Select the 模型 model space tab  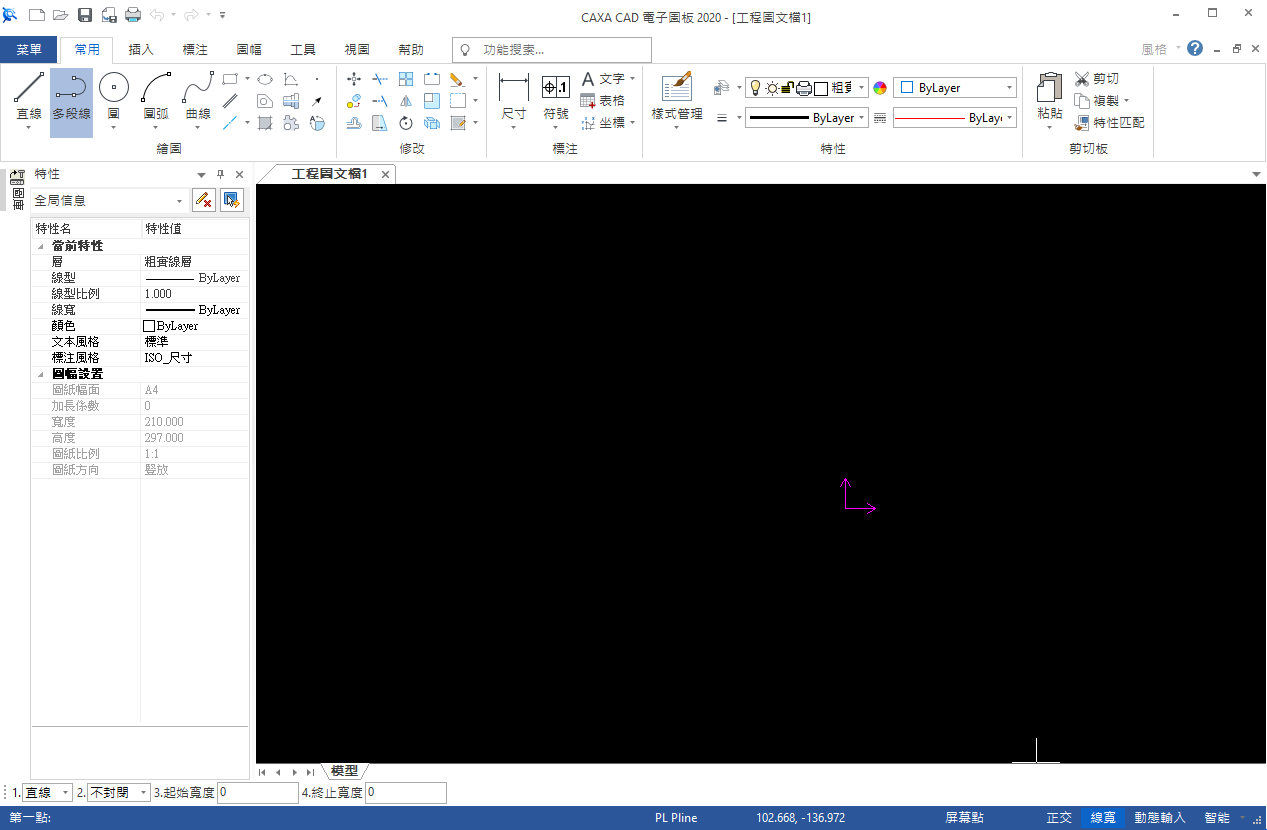click(x=345, y=771)
